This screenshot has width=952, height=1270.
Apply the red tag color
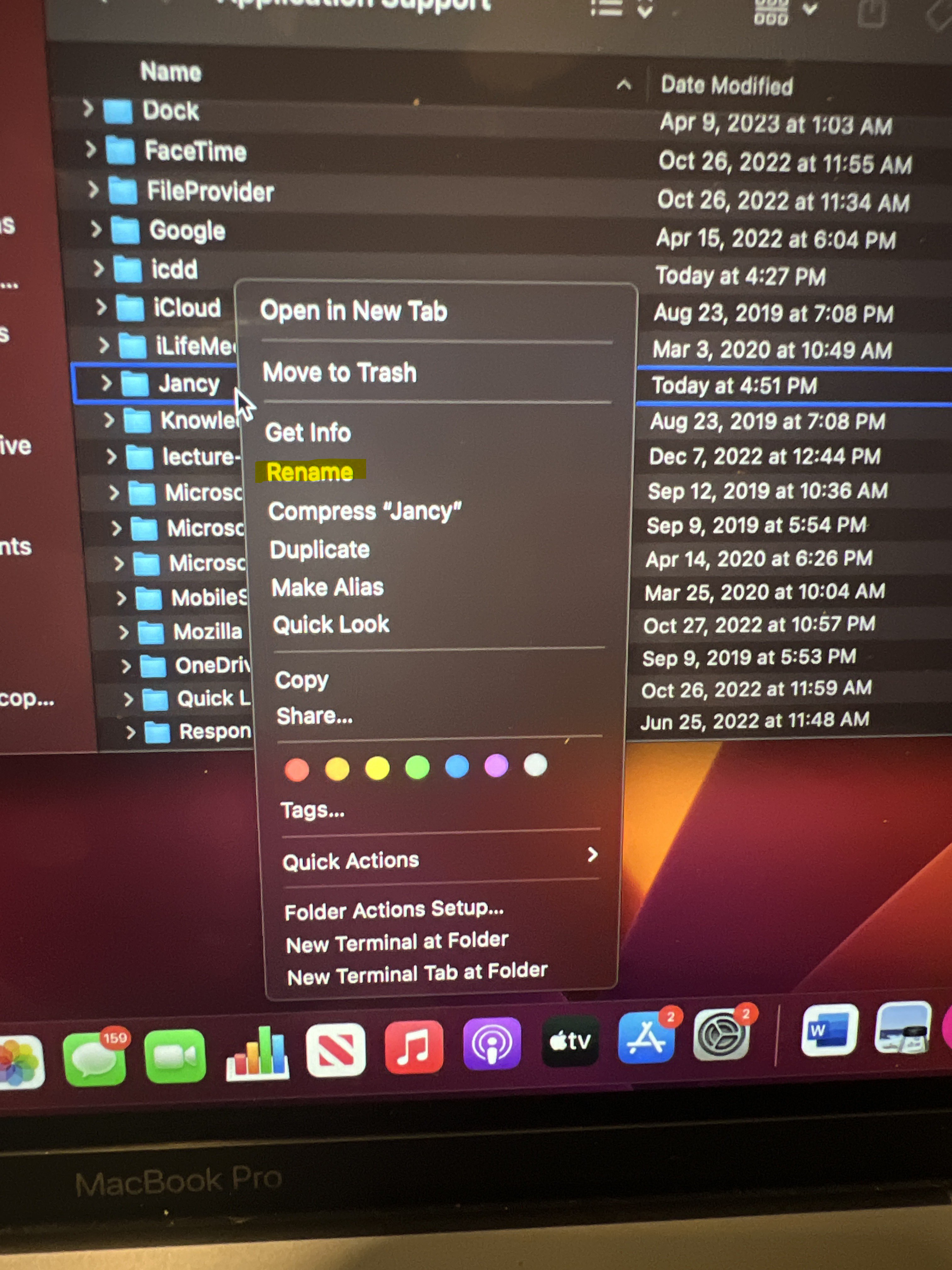(297, 770)
